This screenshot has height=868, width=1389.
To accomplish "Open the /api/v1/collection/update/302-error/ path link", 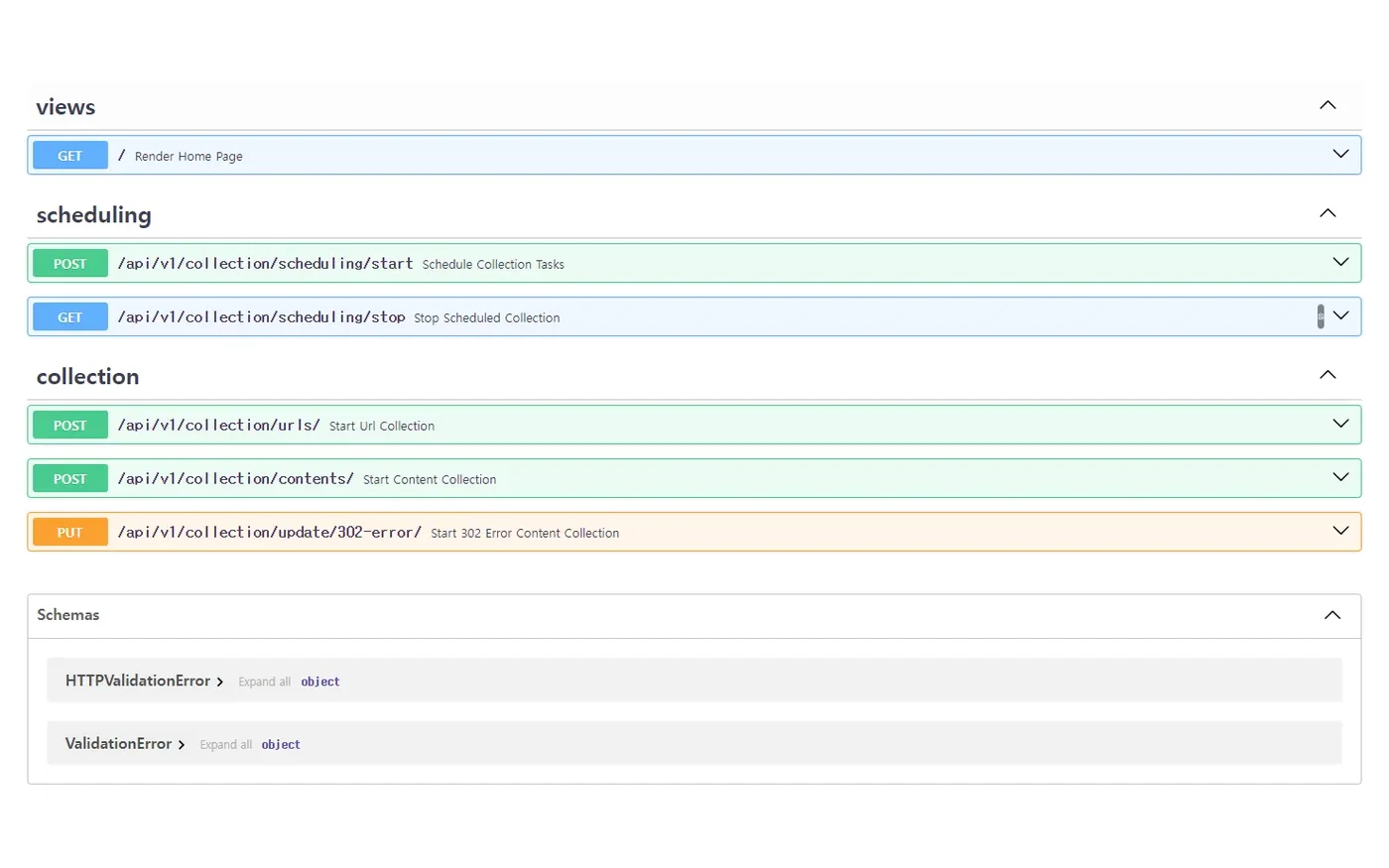I will click(x=269, y=533).
